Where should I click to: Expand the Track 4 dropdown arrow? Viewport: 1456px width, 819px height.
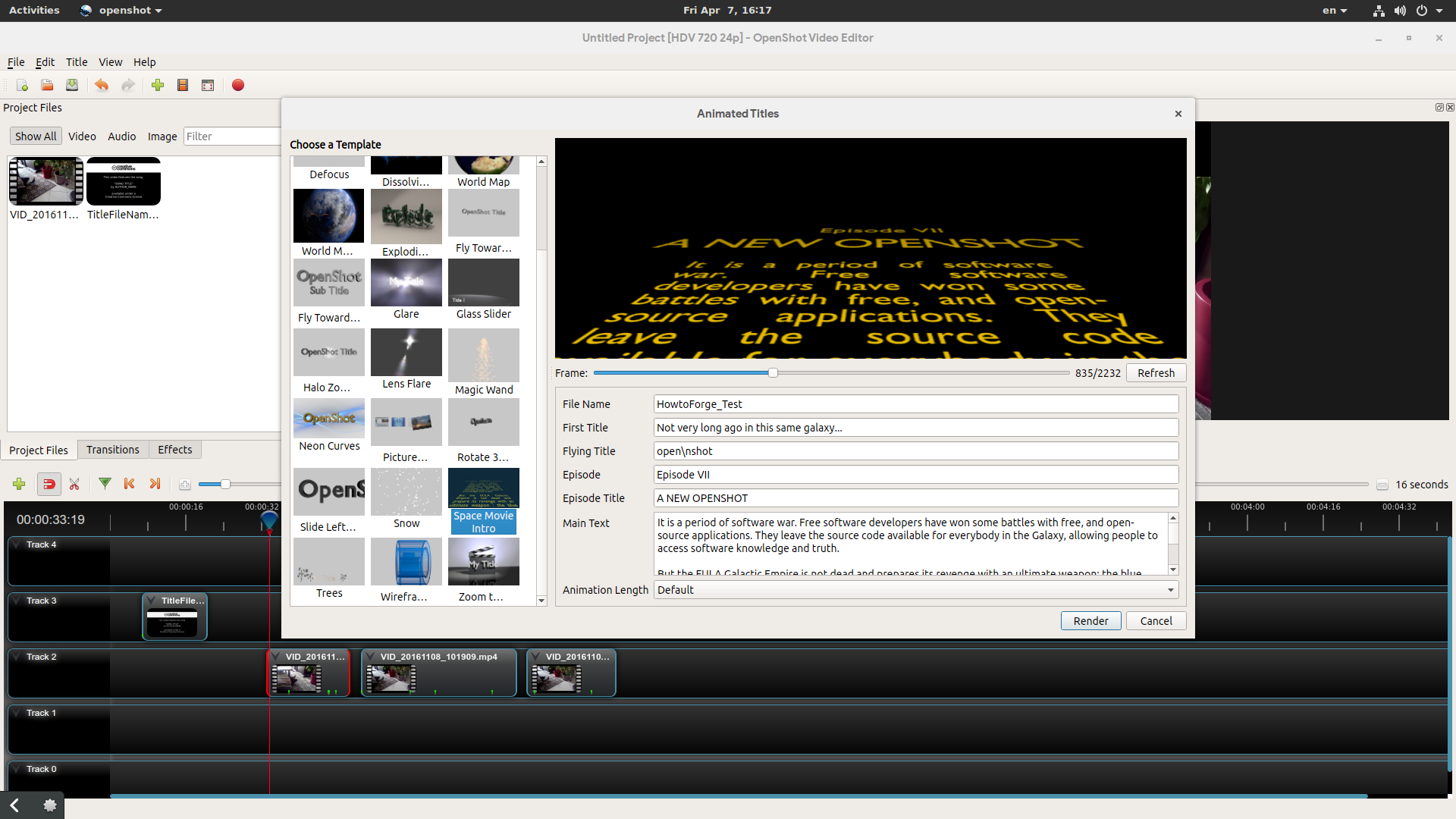click(17, 544)
